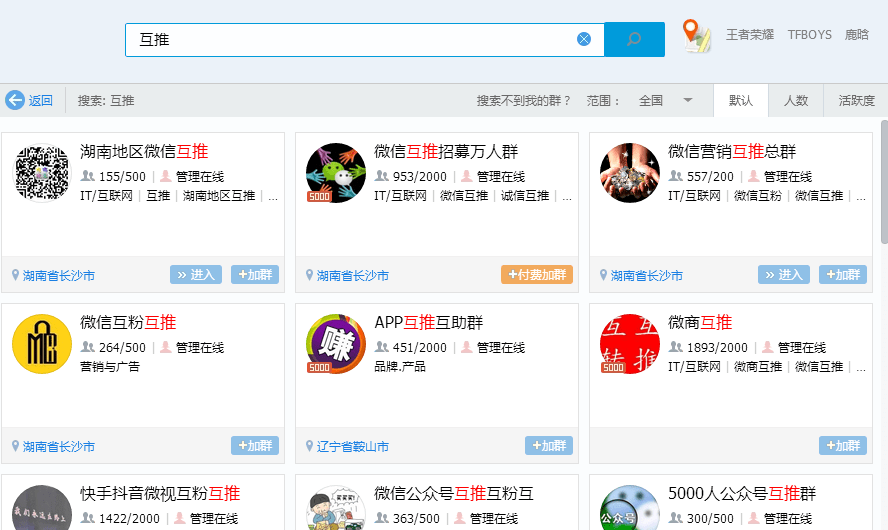The width and height of the screenshot is (888, 530).
Task: Open the 快手抖音微视互粉互推 group title
Action: click(160, 493)
